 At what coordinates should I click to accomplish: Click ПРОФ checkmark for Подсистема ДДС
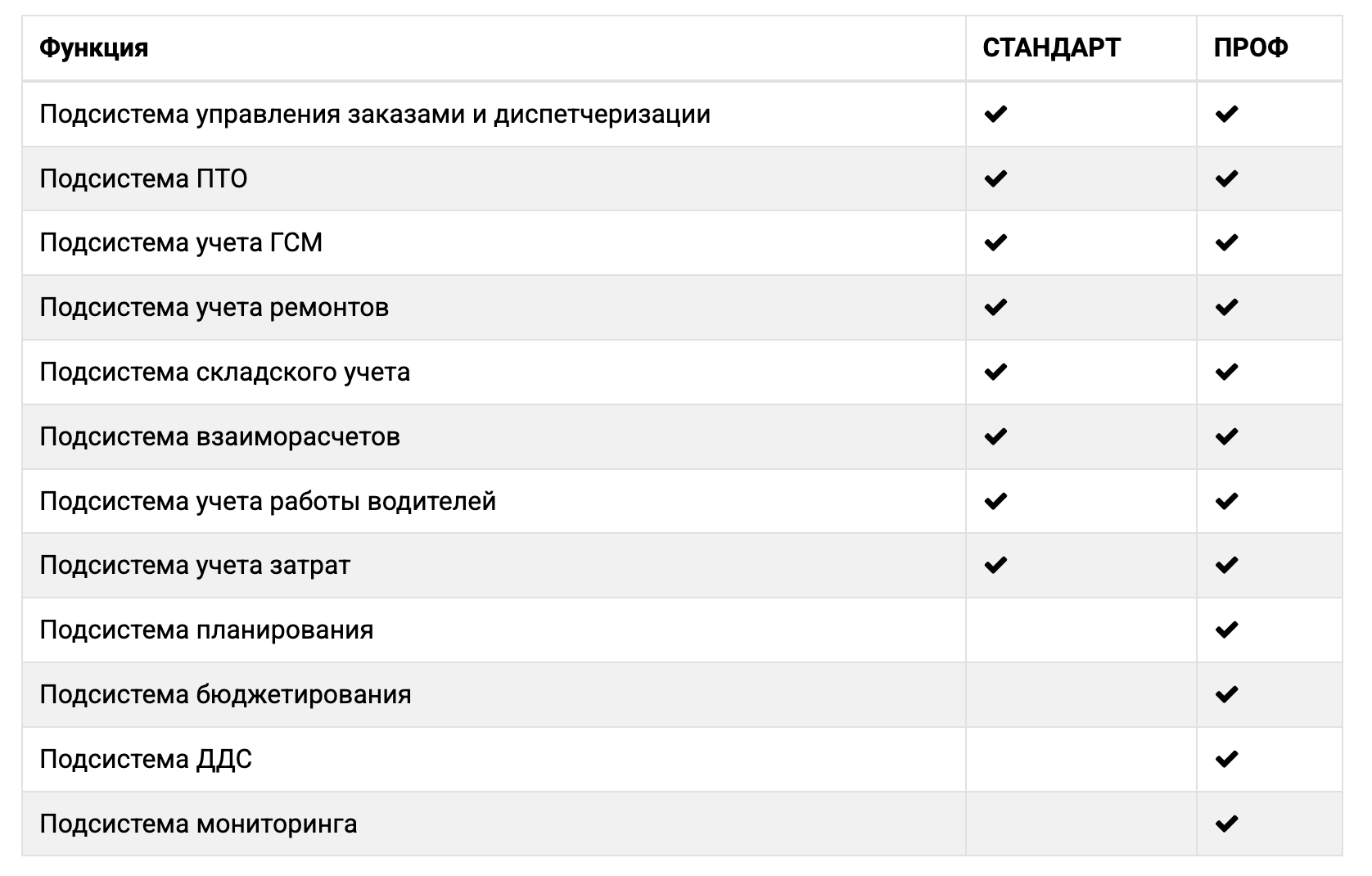1226,759
